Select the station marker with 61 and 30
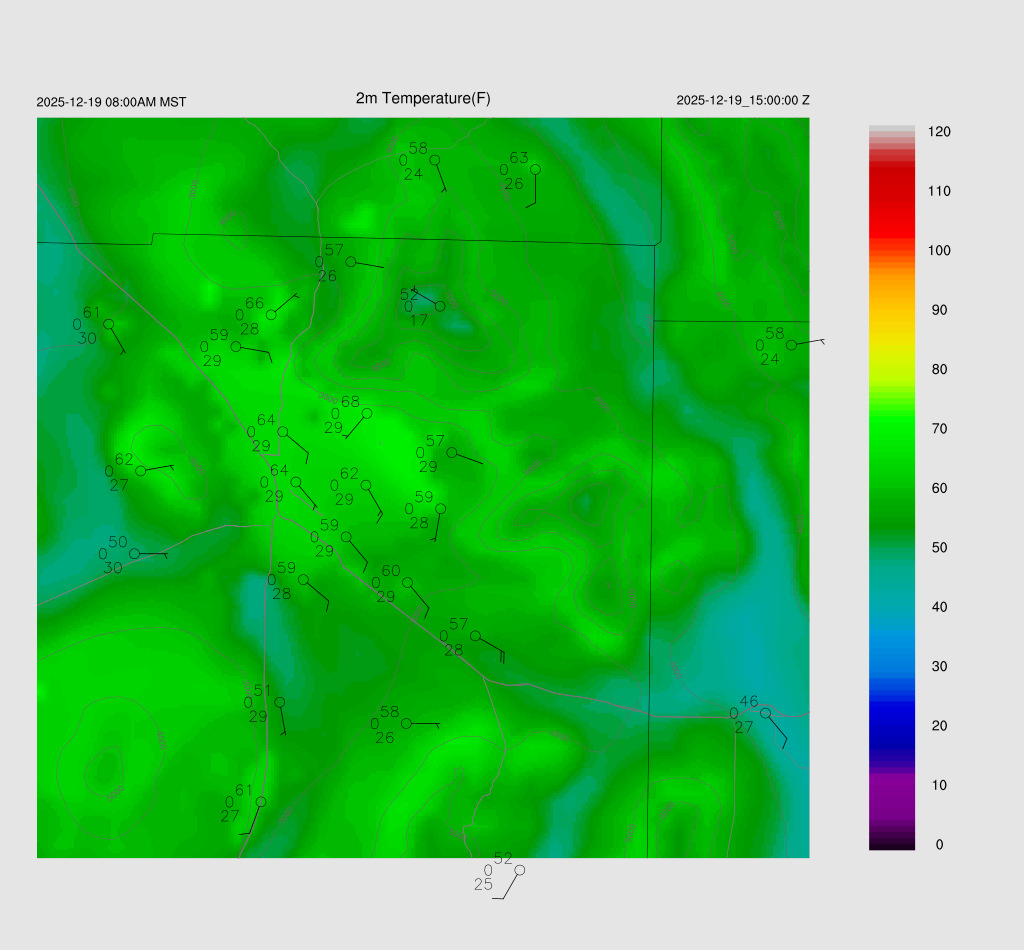Viewport: 1024px width, 950px height. tap(109, 324)
